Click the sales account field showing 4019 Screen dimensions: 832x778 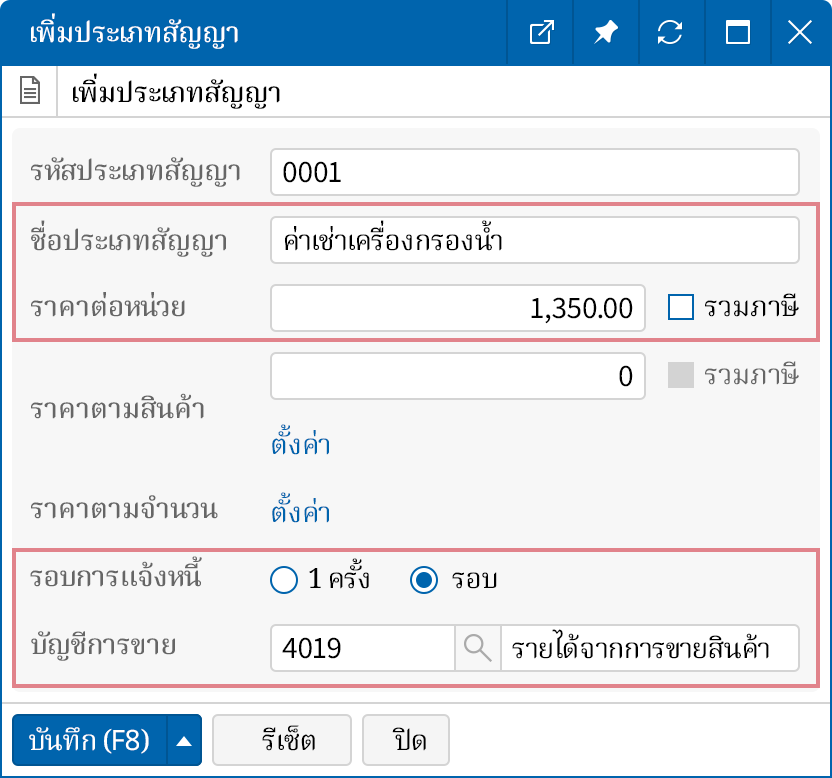coord(360,648)
